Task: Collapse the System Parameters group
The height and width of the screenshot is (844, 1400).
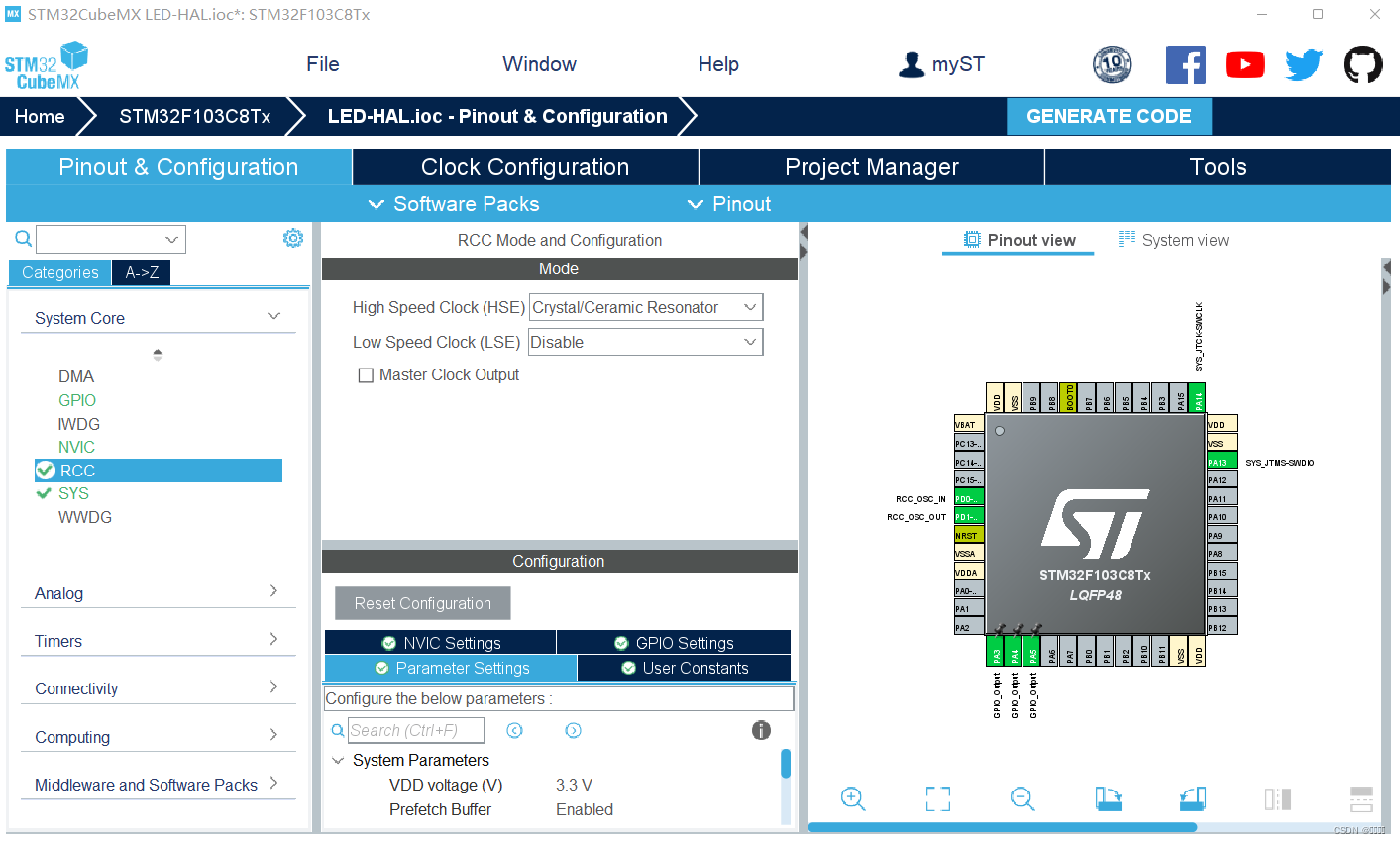Action: [x=338, y=761]
